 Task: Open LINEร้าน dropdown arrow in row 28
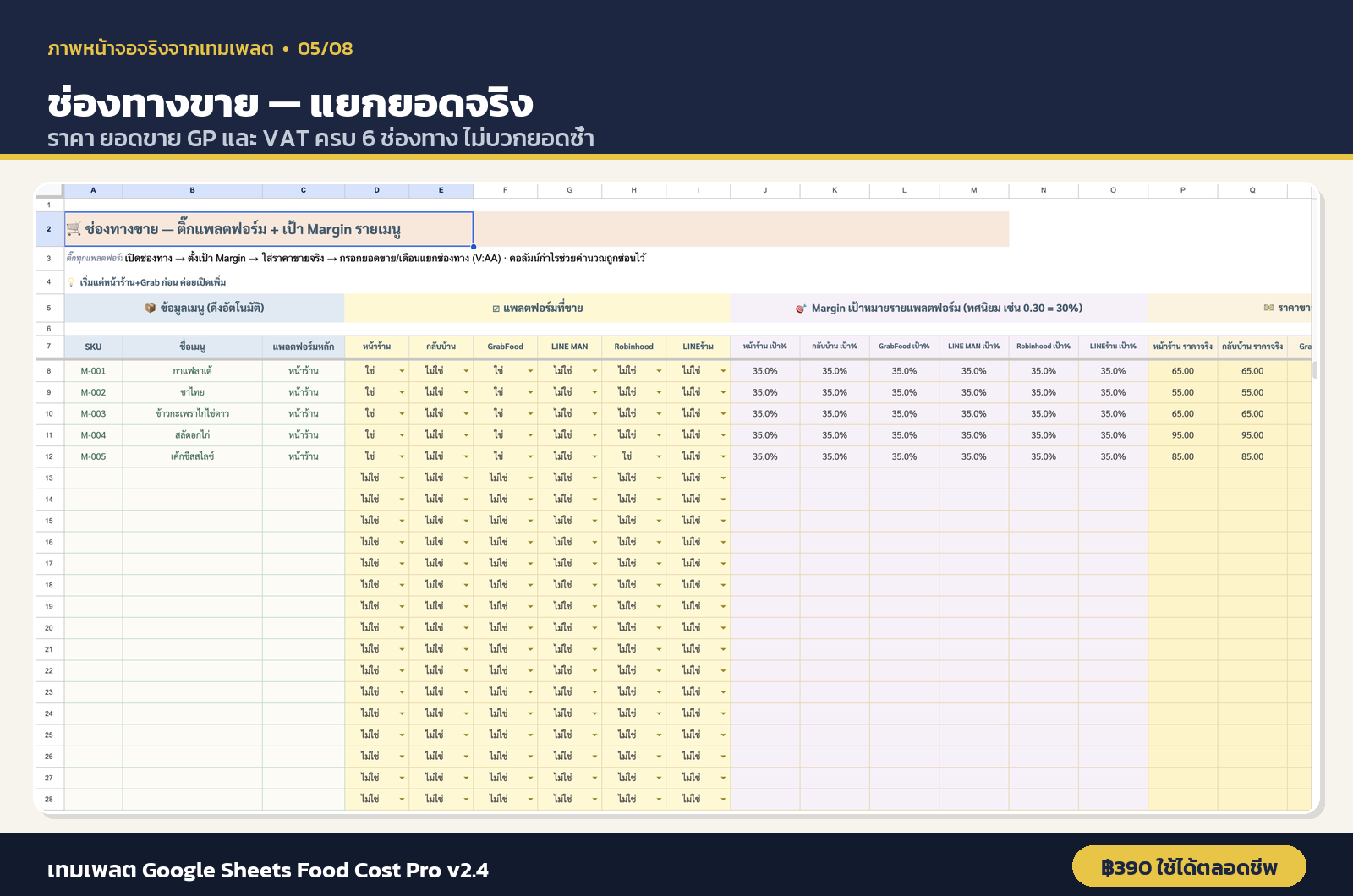click(x=723, y=799)
